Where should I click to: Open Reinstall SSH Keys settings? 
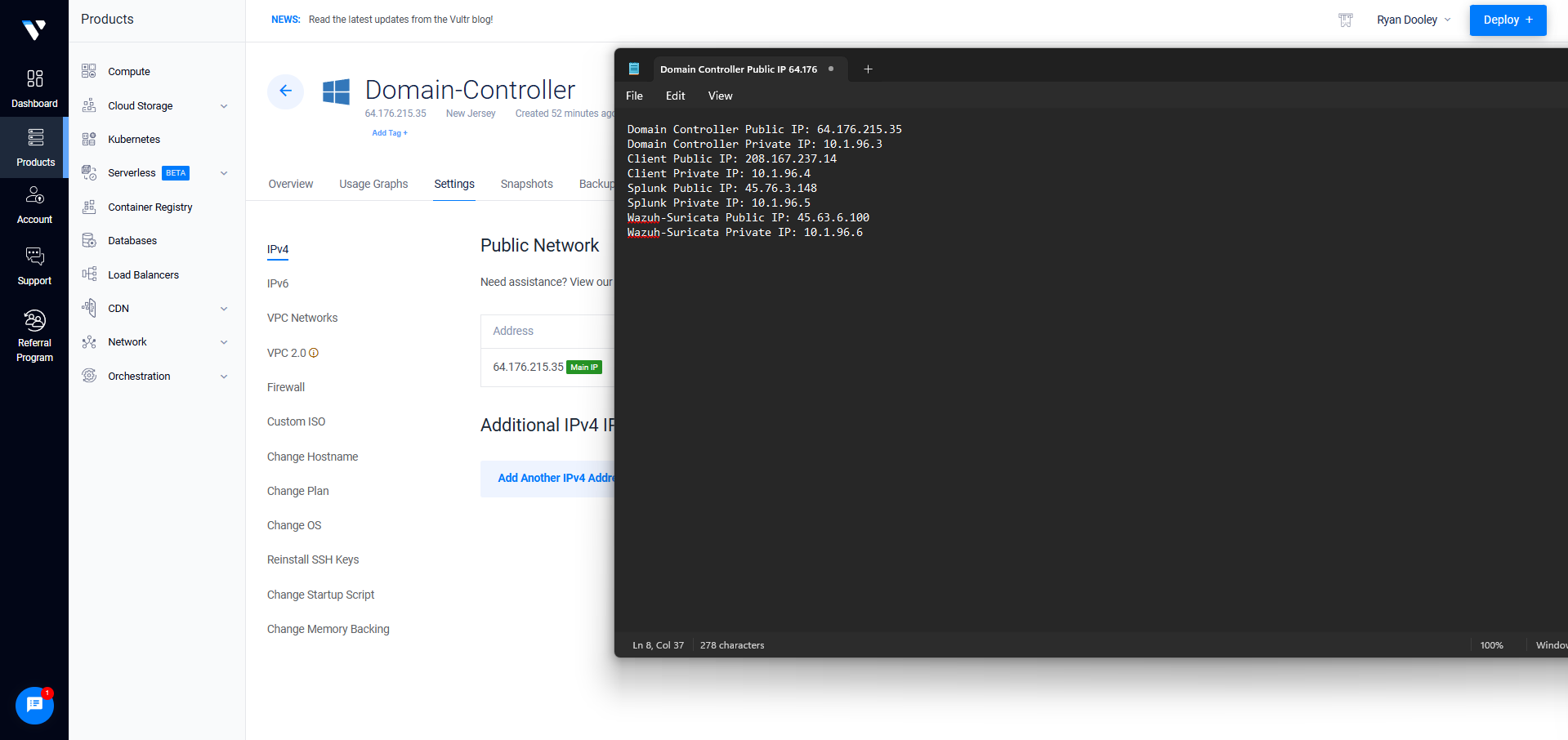coord(313,559)
